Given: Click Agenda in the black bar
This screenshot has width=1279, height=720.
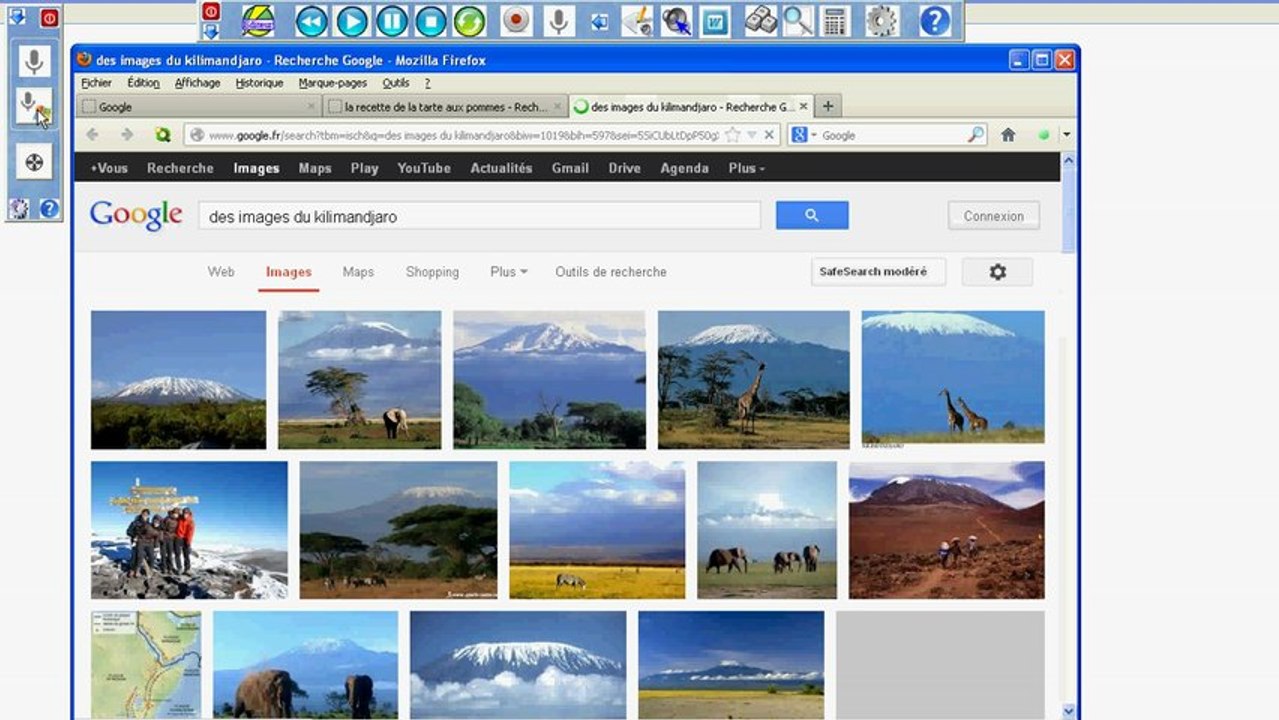Looking at the screenshot, I should coord(685,168).
